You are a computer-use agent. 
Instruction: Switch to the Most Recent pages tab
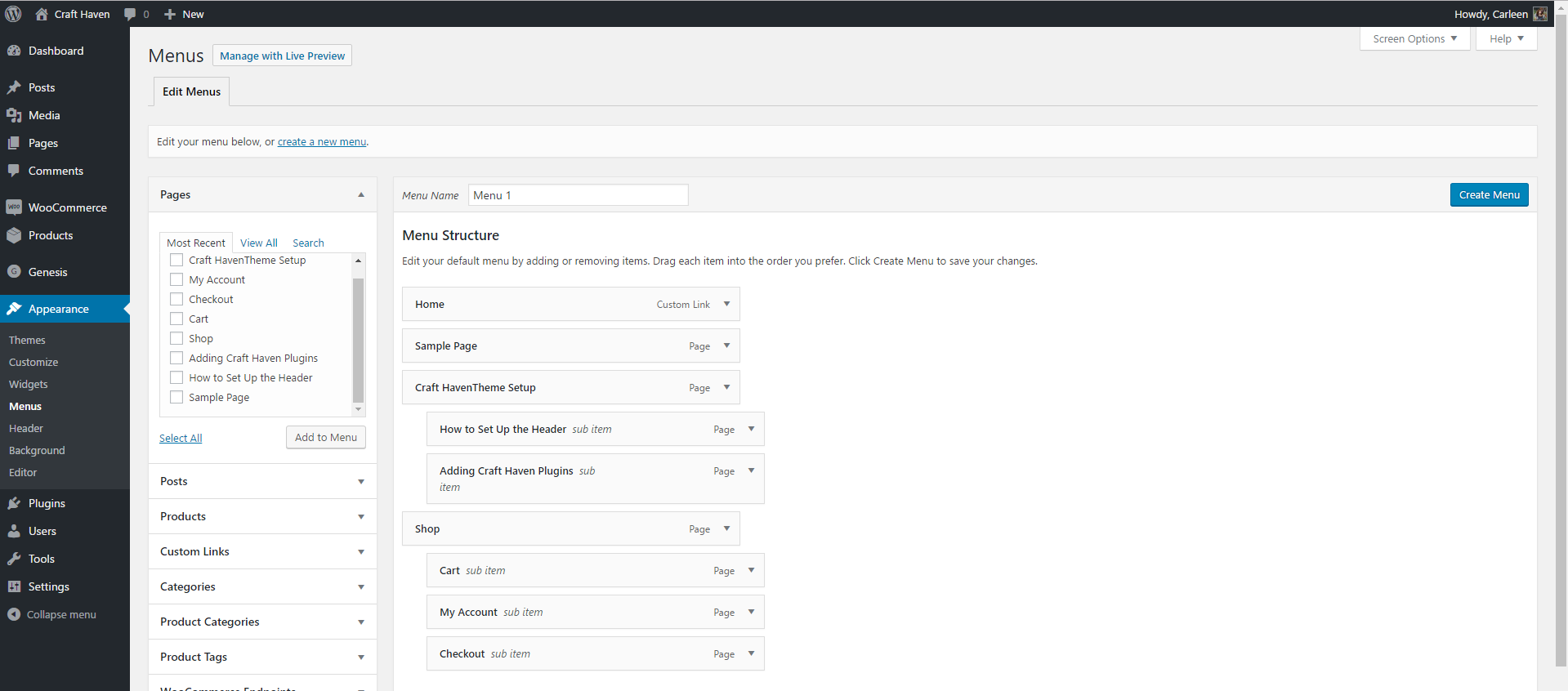point(196,243)
